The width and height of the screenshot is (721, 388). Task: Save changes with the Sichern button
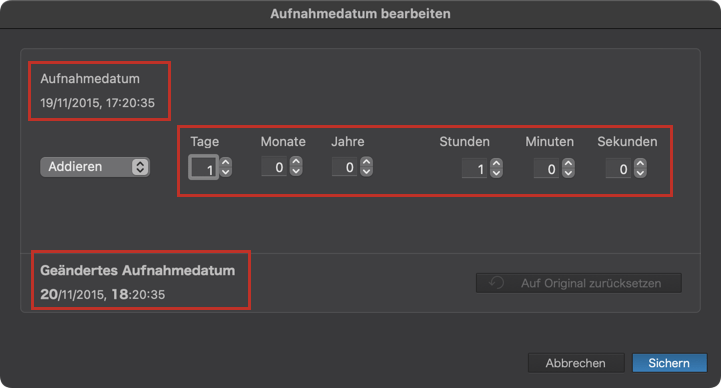[x=670, y=363]
